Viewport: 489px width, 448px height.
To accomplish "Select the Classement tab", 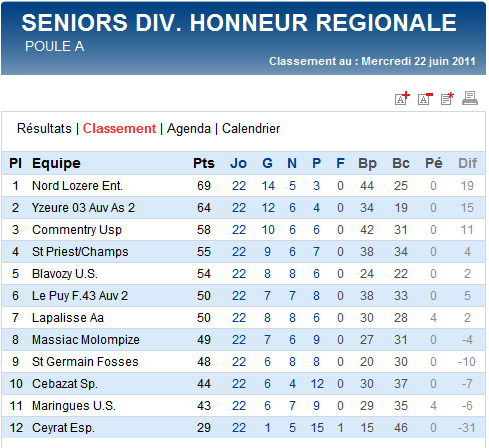I will click(119, 129).
